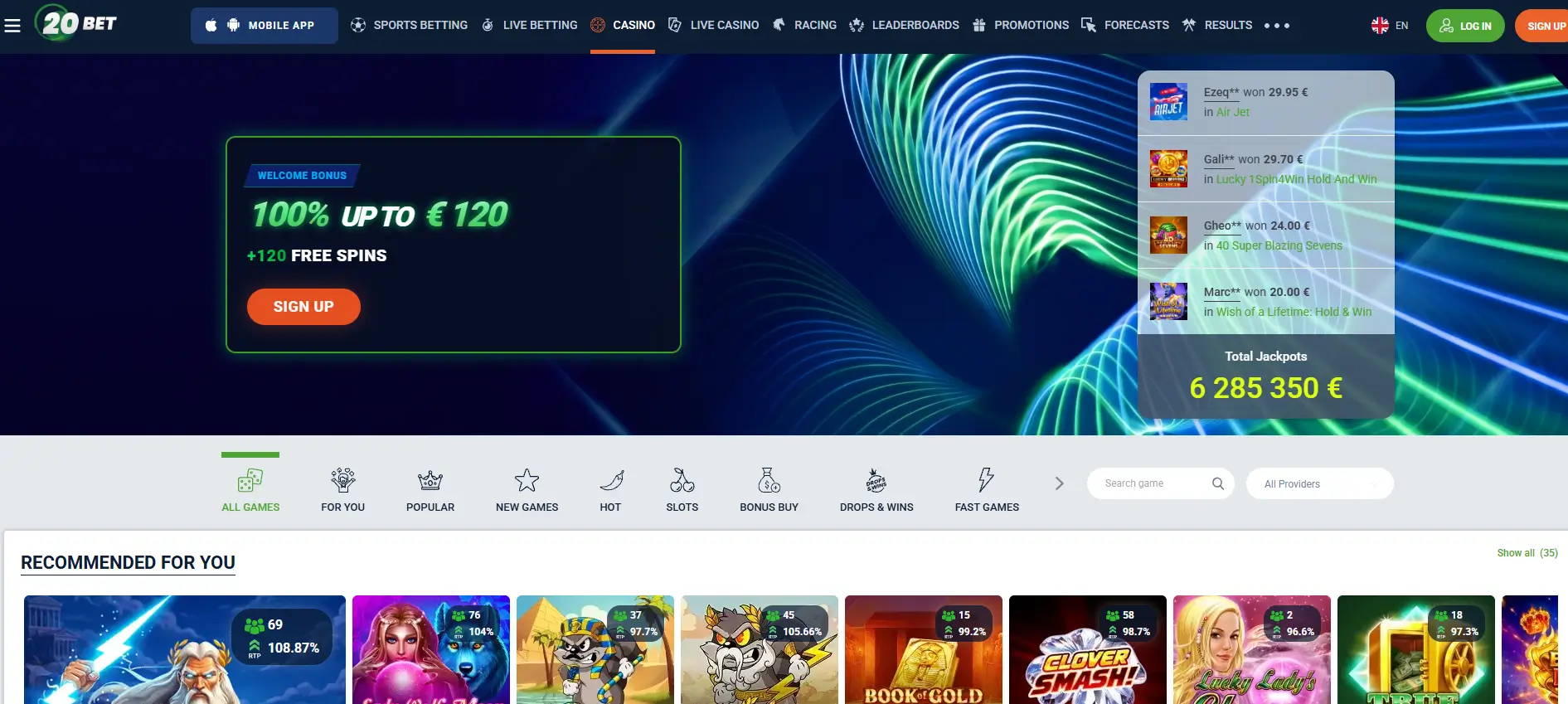Select the Hot chili pepper category
Image resolution: width=1568 pixels, height=704 pixels.
610,489
